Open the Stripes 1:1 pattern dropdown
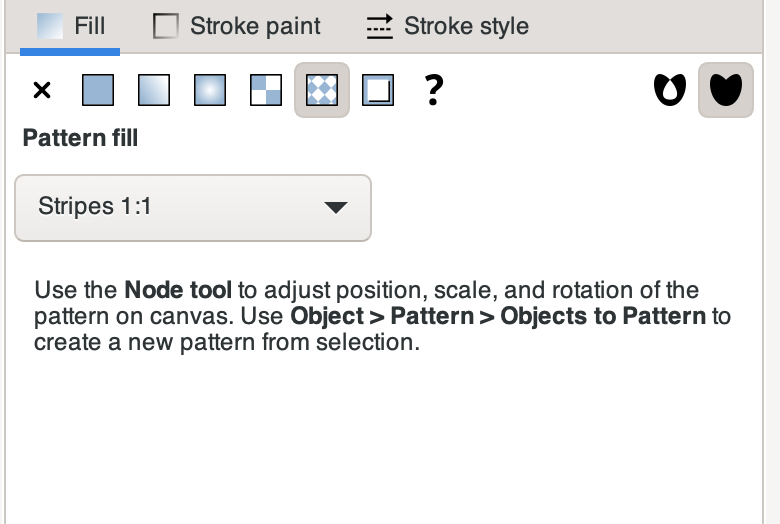 [193, 208]
